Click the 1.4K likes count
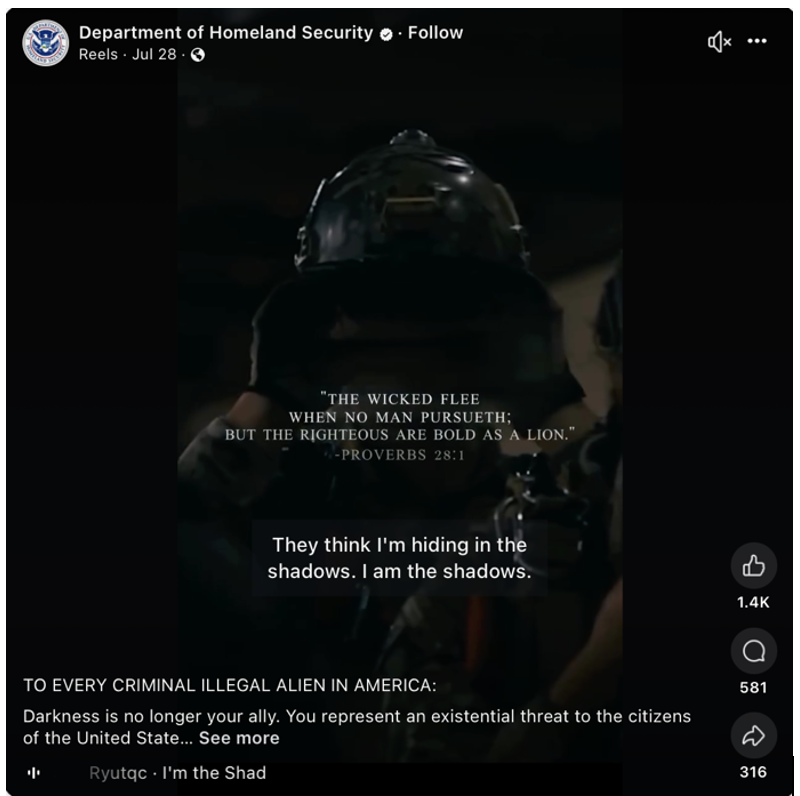The image size is (800, 796). pyautogui.click(x=753, y=603)
